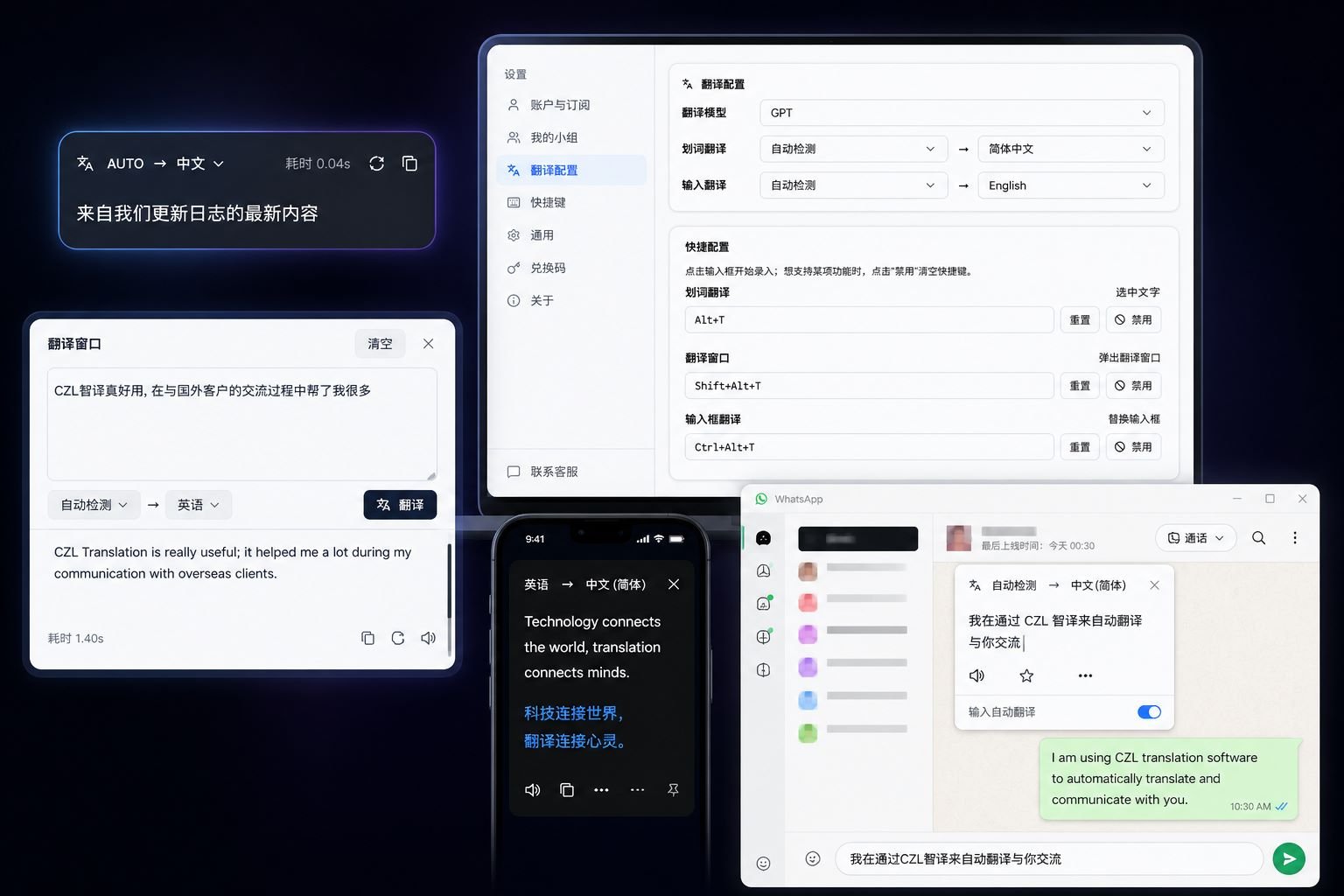Viewport: 1344px width, 896px height.
Task: Play audio of the floating translator result
Action: [976, 675]
